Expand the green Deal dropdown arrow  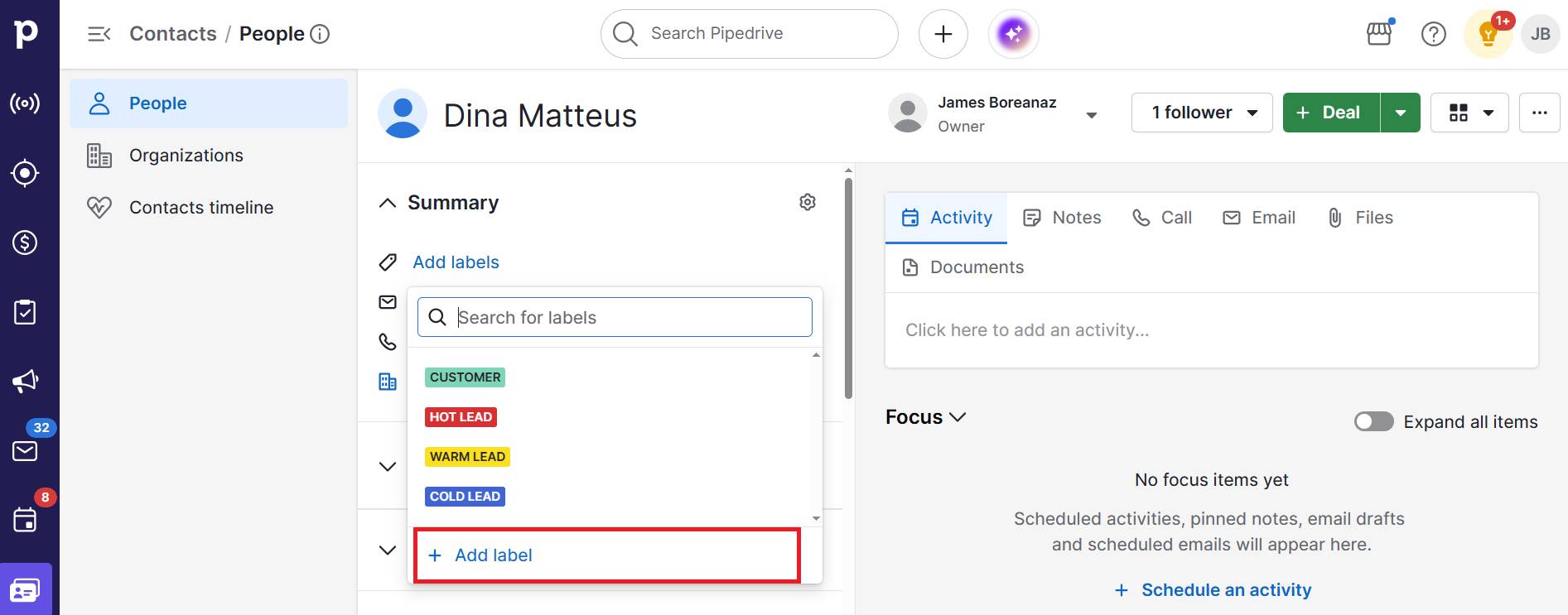click(1401, 113)
